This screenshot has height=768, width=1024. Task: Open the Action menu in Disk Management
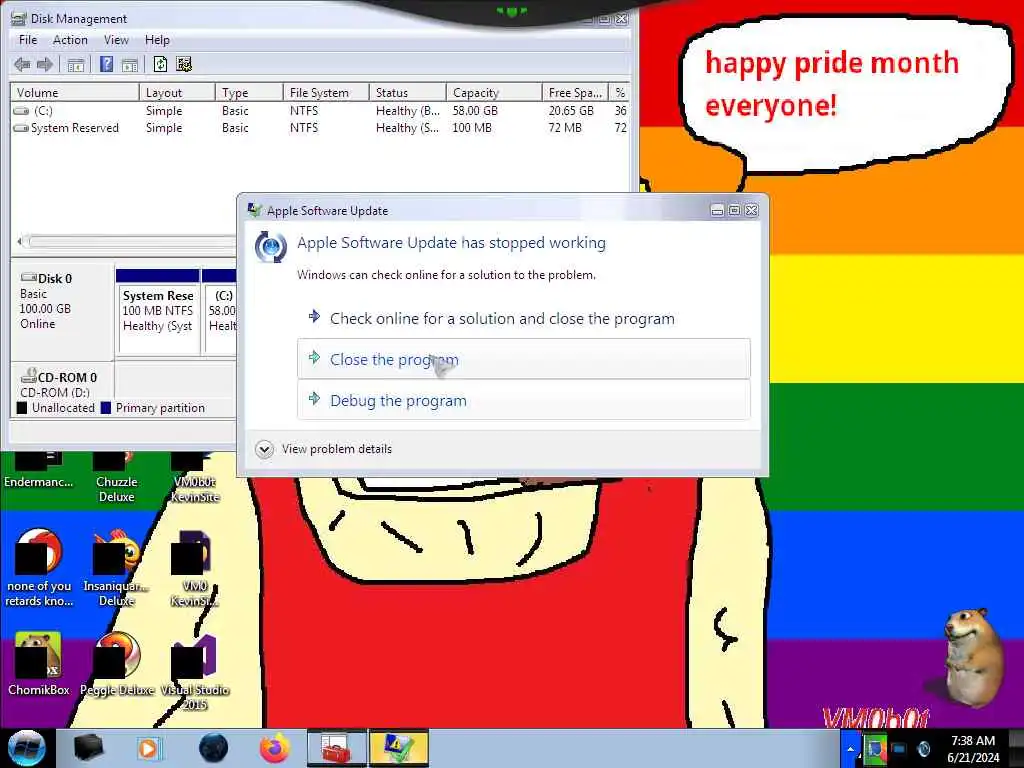coord(70,40)
